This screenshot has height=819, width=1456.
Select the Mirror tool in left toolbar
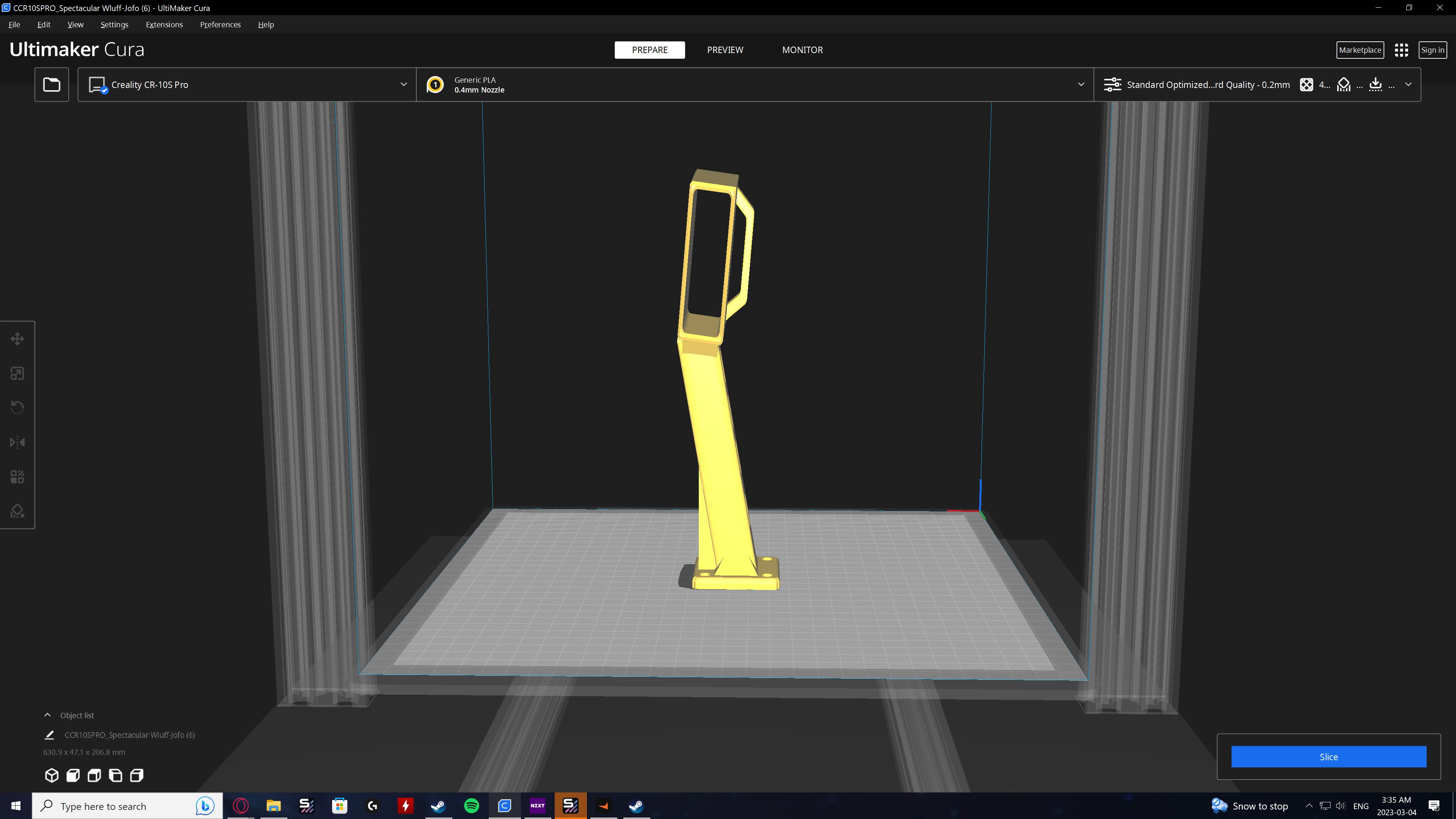pyautogui.click(x=17, y=442)
